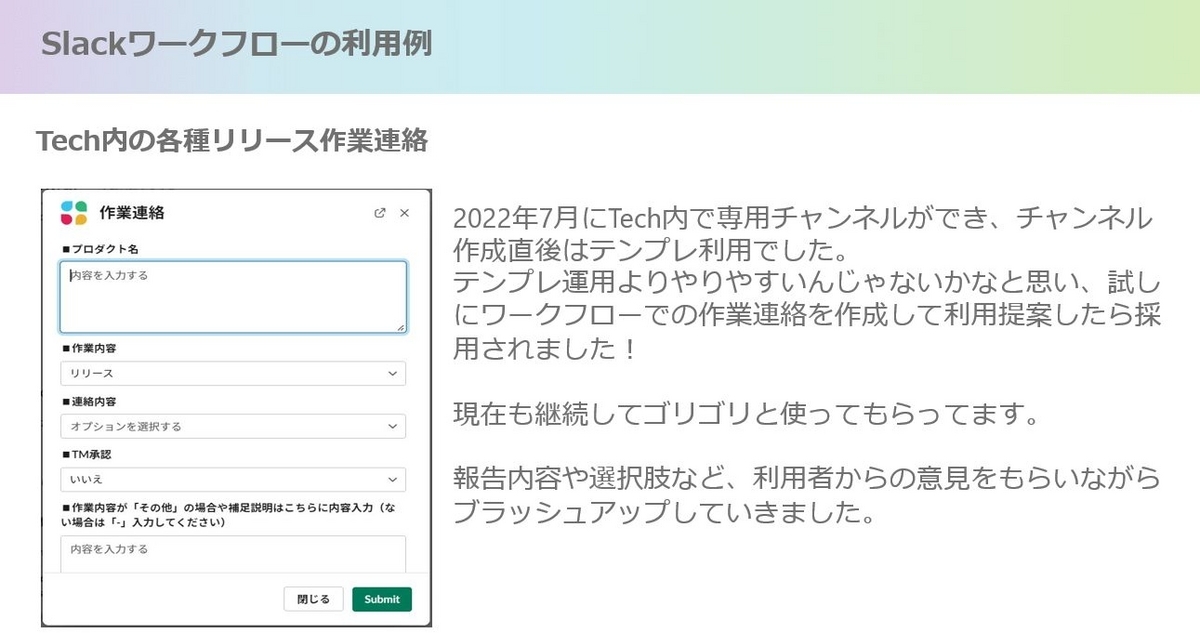Click the resize grip of プロダクト名 textarea
Screen dimensions: 1200x633
click(400, 327)
